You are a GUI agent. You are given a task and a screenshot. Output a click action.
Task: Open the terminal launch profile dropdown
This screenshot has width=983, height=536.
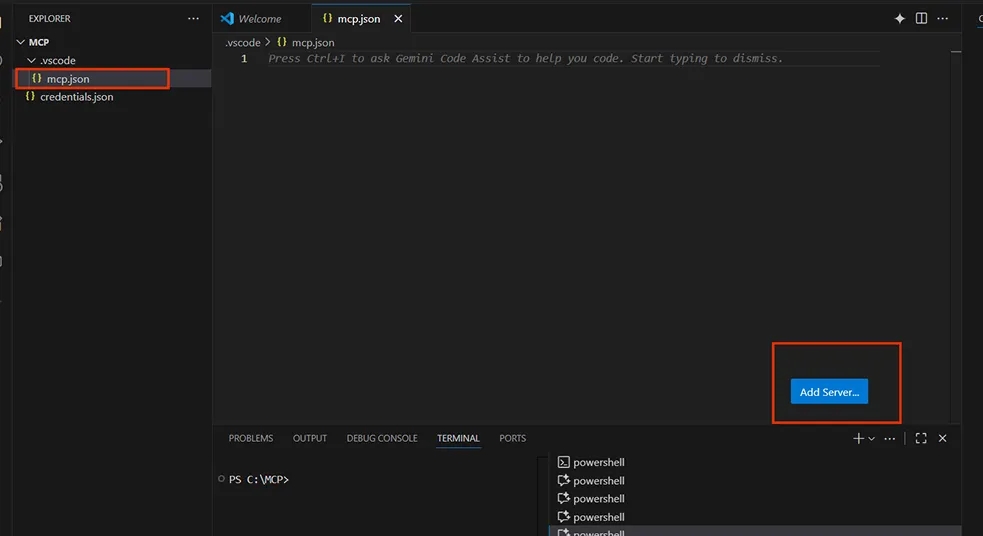[871, 439]
